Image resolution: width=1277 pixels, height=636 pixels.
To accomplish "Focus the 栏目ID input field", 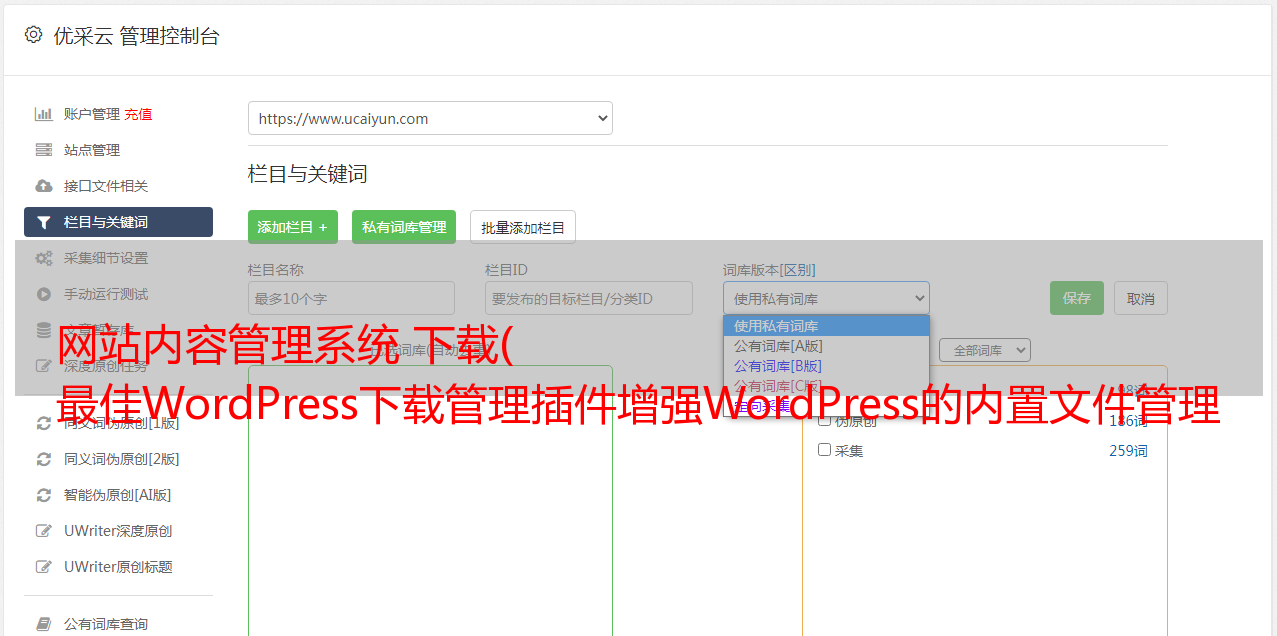I will (x=589, y=298).
